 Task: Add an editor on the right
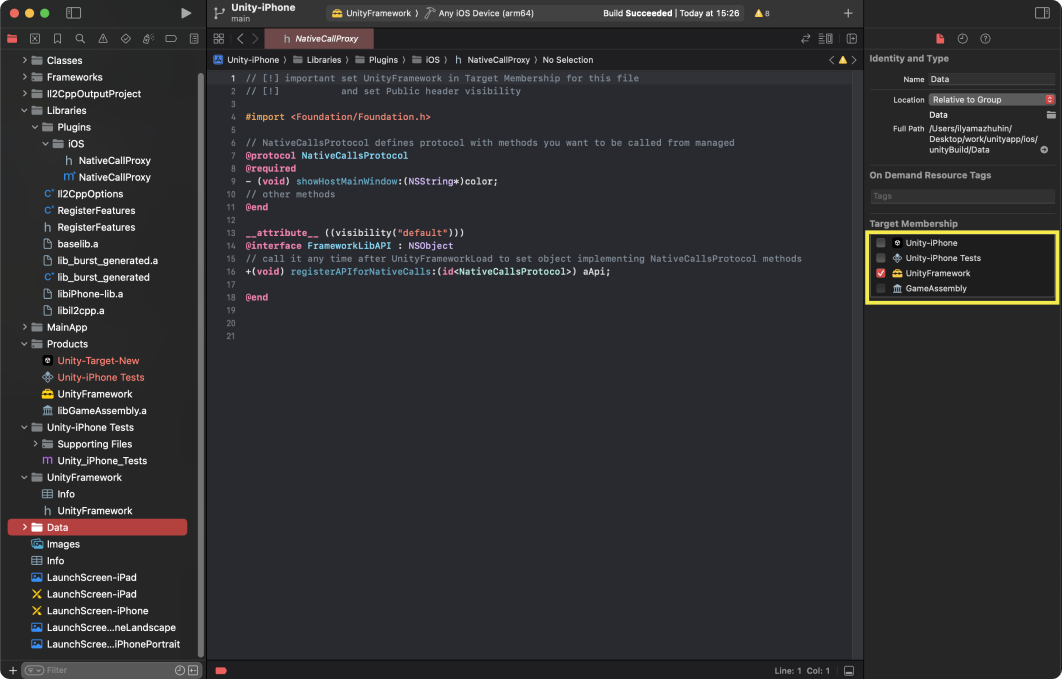tap(851, 39)
